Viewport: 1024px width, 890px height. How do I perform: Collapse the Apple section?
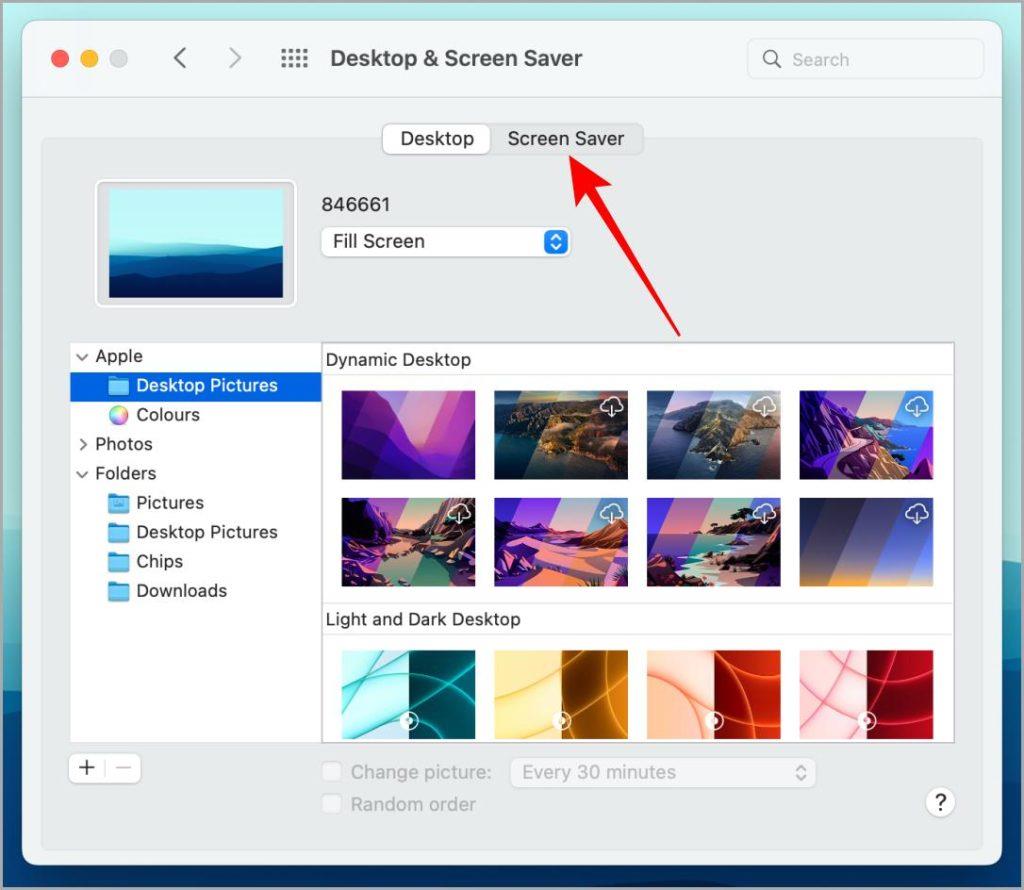(82, 357)
